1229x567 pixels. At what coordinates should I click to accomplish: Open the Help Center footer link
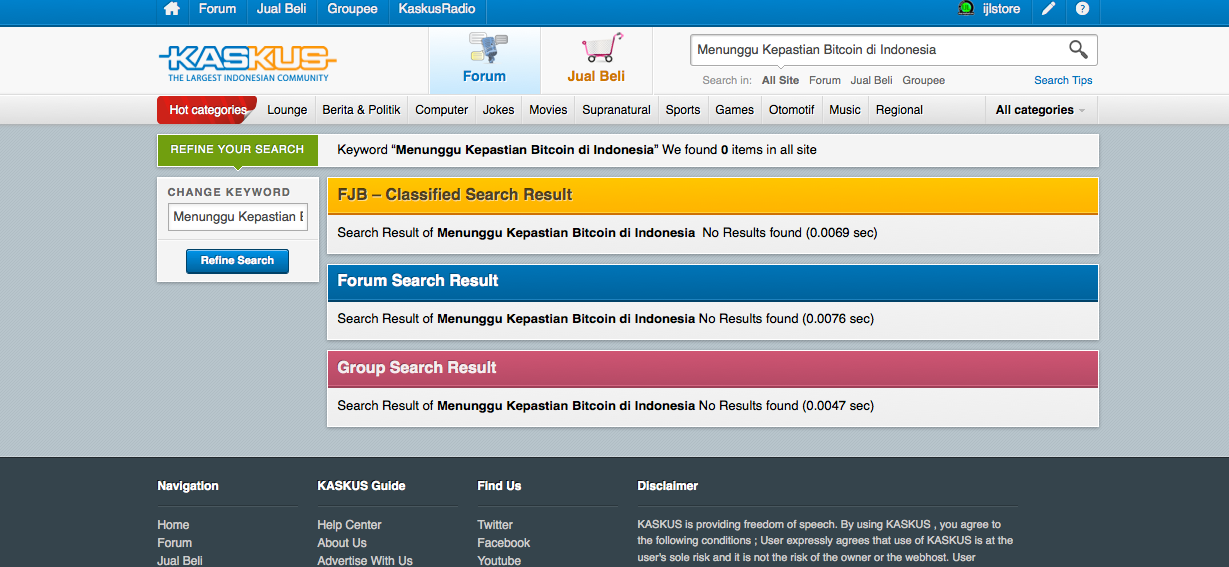(x=349, y=525)
